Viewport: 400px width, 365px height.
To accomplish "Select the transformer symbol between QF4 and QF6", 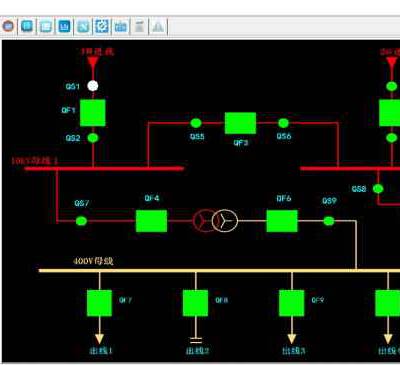I will (215, 221).
